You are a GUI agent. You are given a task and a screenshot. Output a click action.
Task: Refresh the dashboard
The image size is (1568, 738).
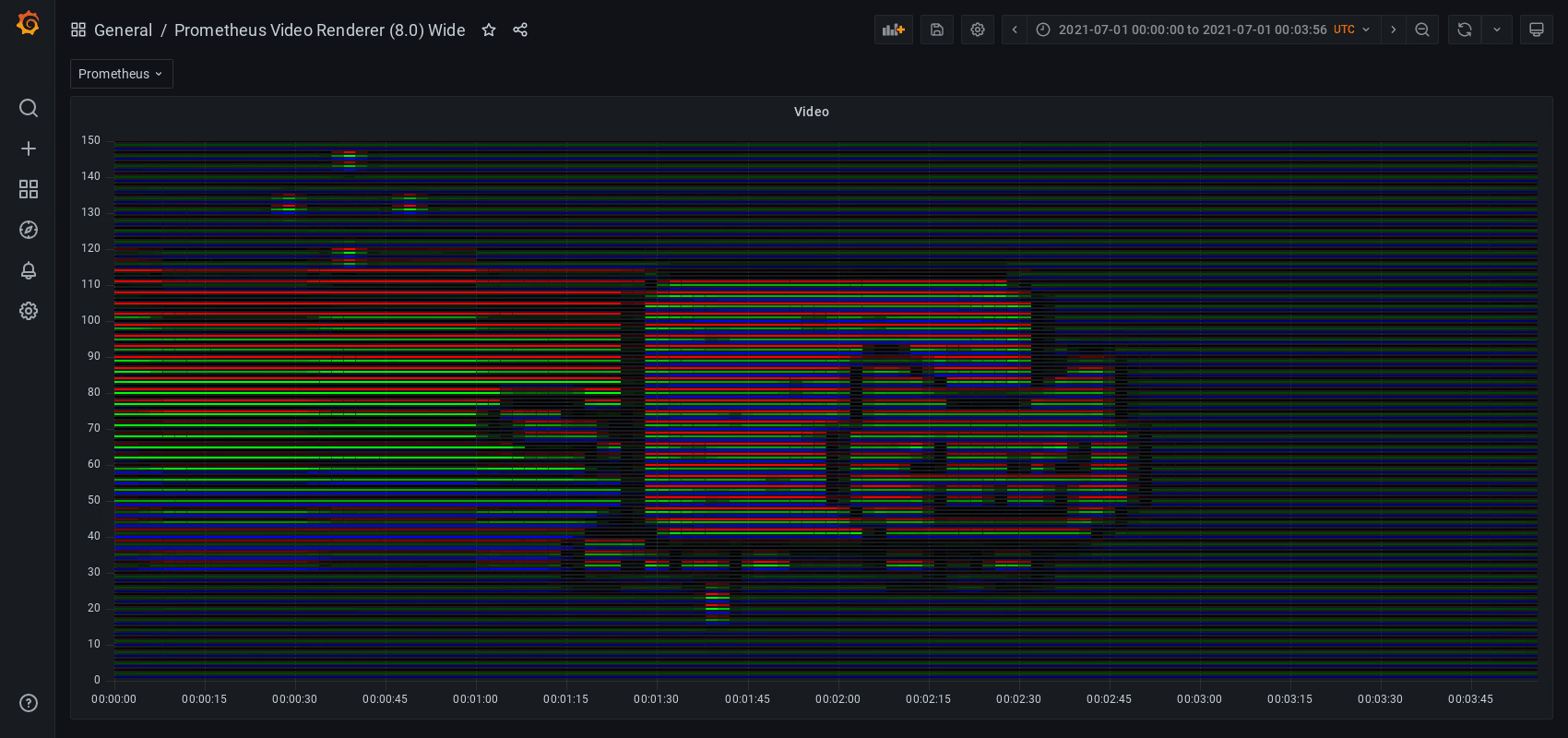pos(1465,30)
